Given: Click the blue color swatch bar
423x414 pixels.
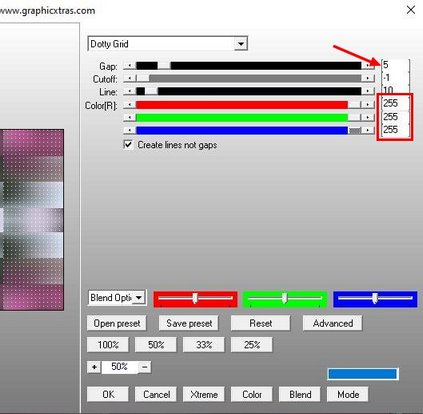Looking at the screenshot, I should click(x=363, y=374).
